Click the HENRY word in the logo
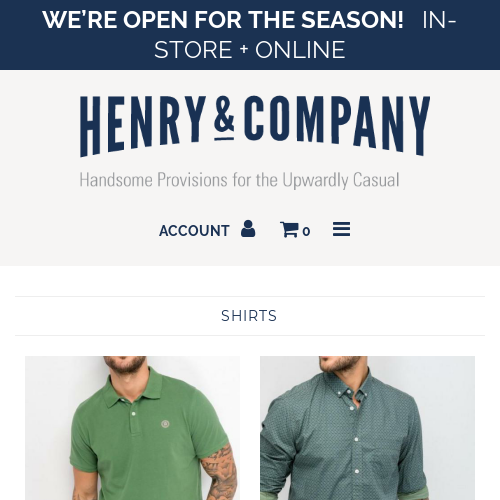Screen dimensions: 500x500 click(x=143, y=125)
